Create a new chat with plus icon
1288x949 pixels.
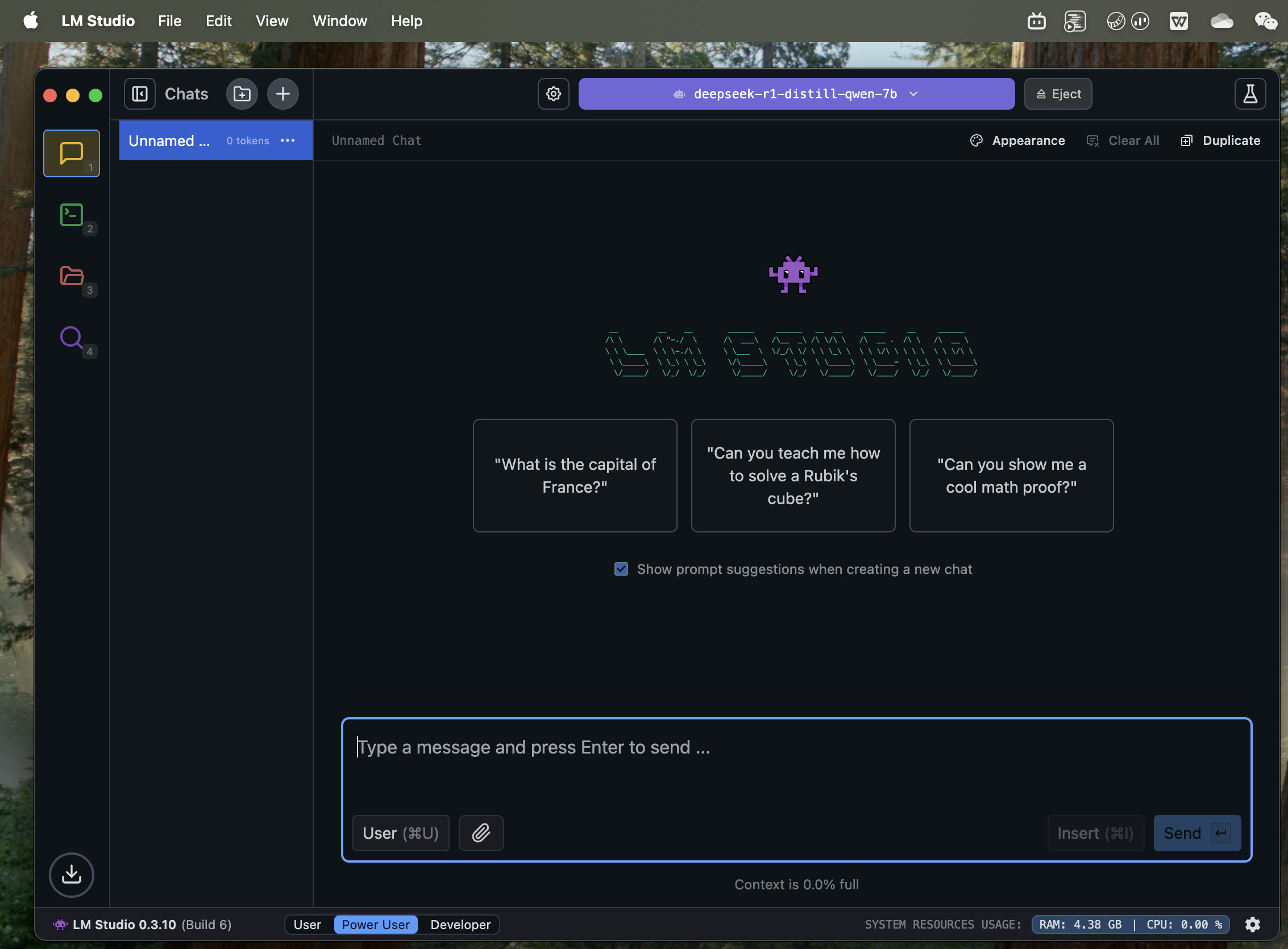[x=282, y=94]
